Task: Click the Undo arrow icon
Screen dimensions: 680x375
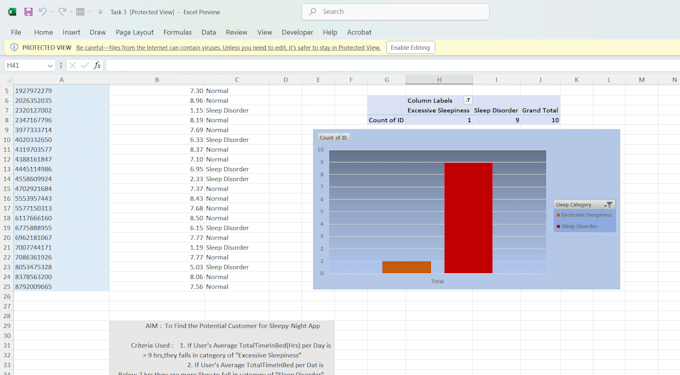Action: point(42,12)
